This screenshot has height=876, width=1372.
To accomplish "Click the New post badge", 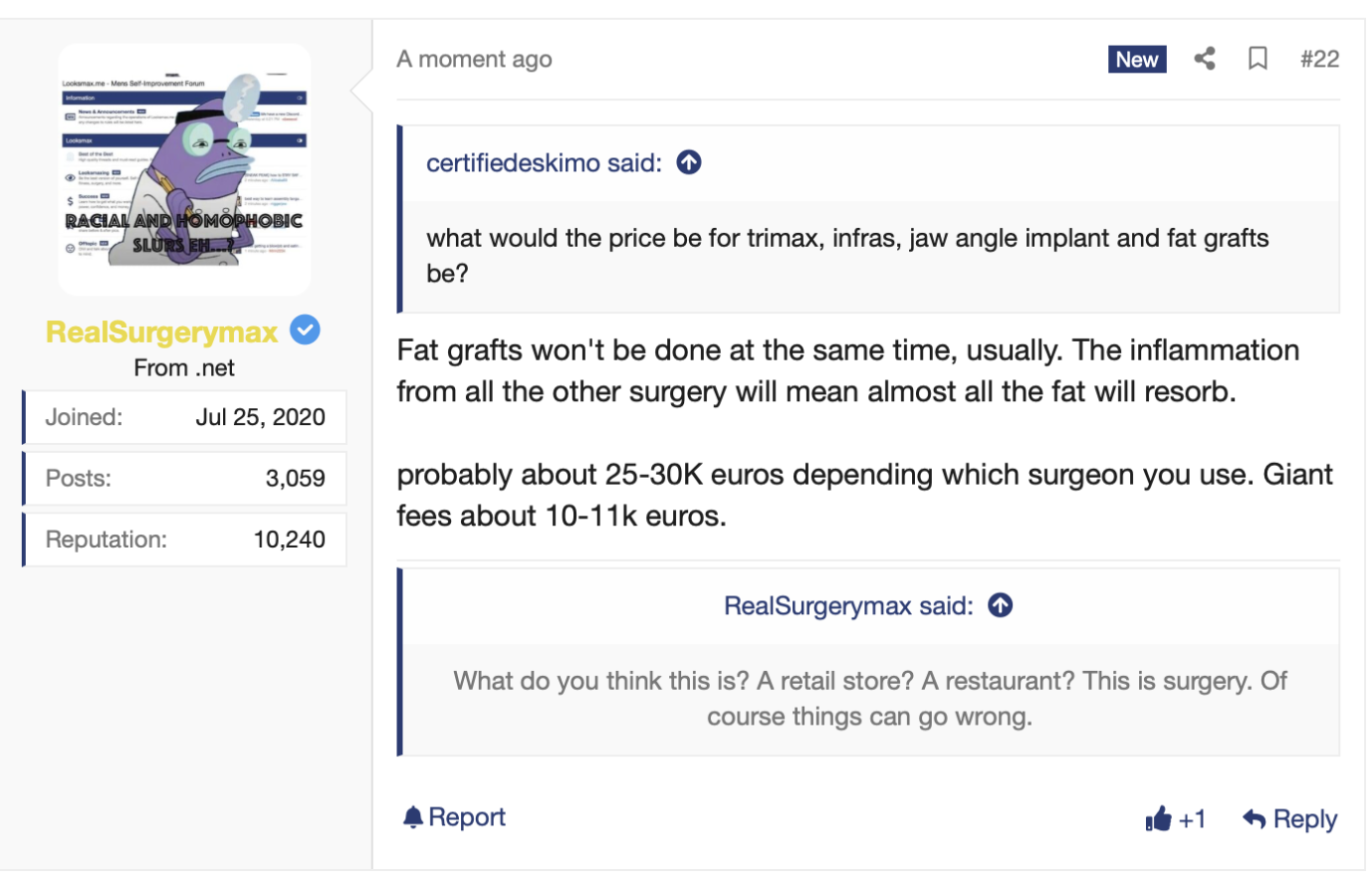I will pyautogui.click(x=1137, y=59).
